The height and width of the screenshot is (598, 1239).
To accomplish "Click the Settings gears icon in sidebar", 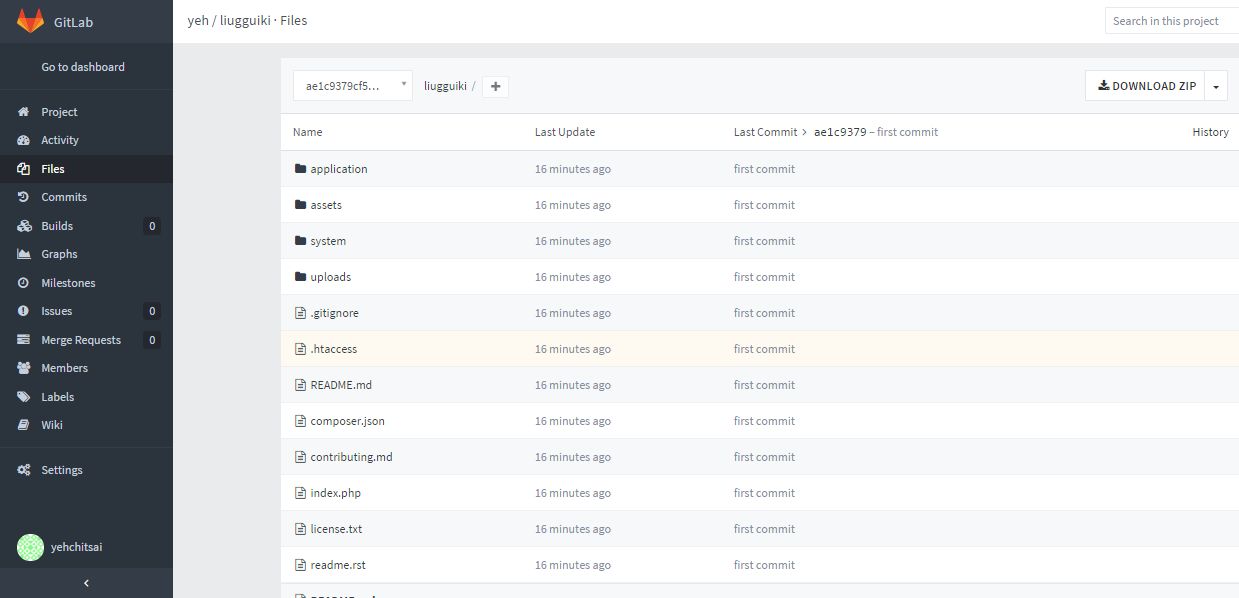I will click(x=24, y=470).
